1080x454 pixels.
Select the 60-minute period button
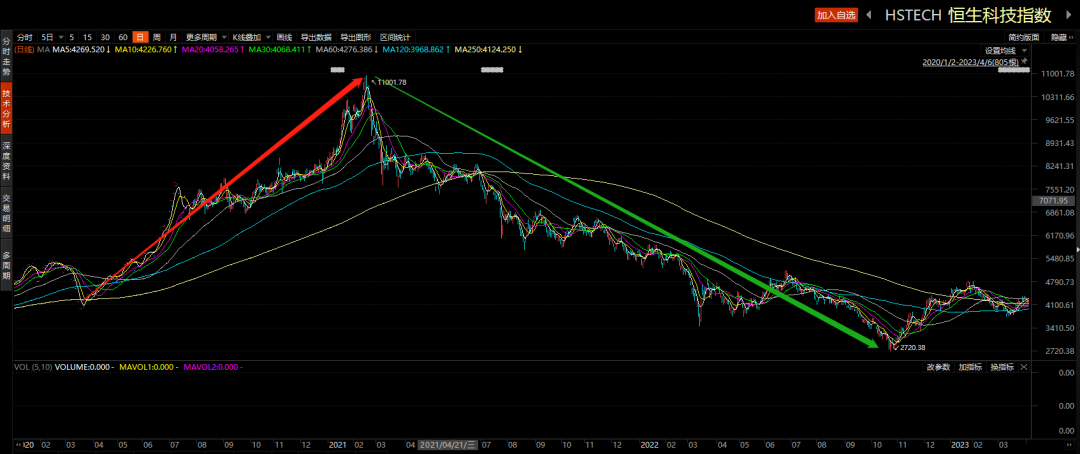(x=123, y=37)
